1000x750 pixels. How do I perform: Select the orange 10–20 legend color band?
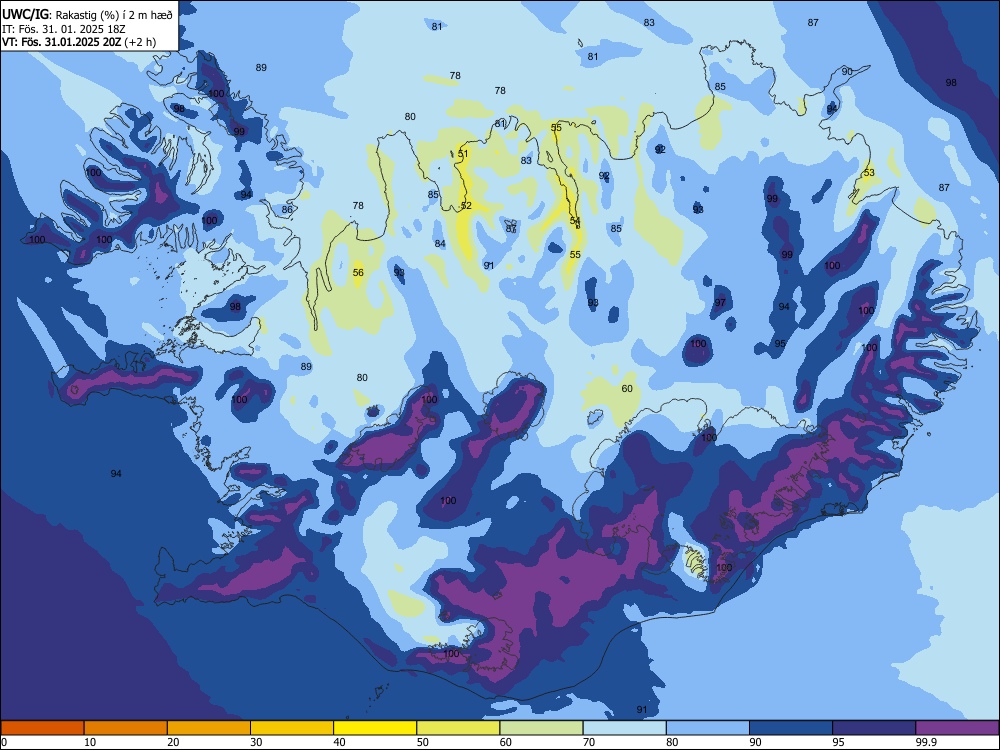tap(126, 728)
